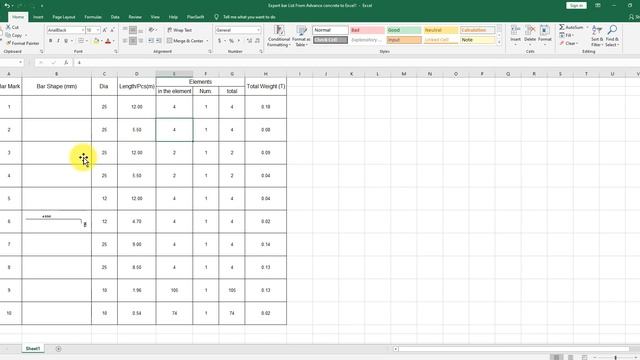Toggle Wrap Text
This screenshot has width=640, height=360.
[179, 30]
